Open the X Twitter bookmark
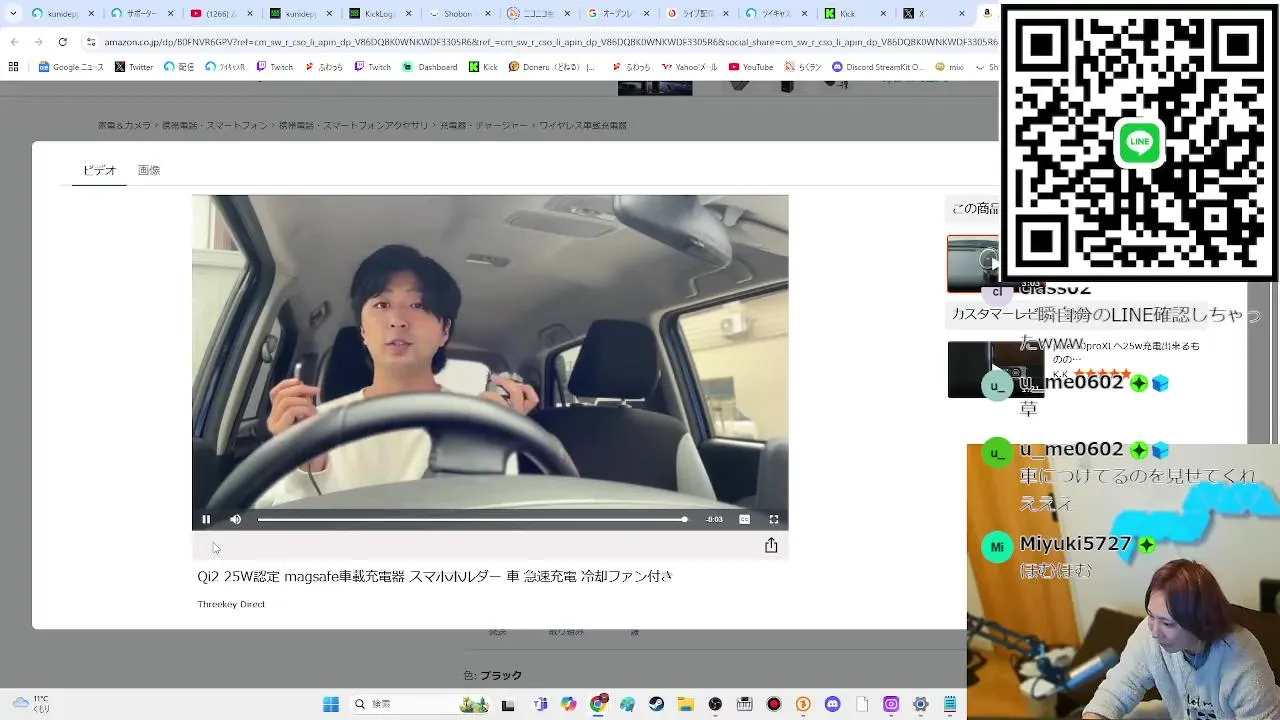This screenshot has height=720, width=1280. (134, 67)
